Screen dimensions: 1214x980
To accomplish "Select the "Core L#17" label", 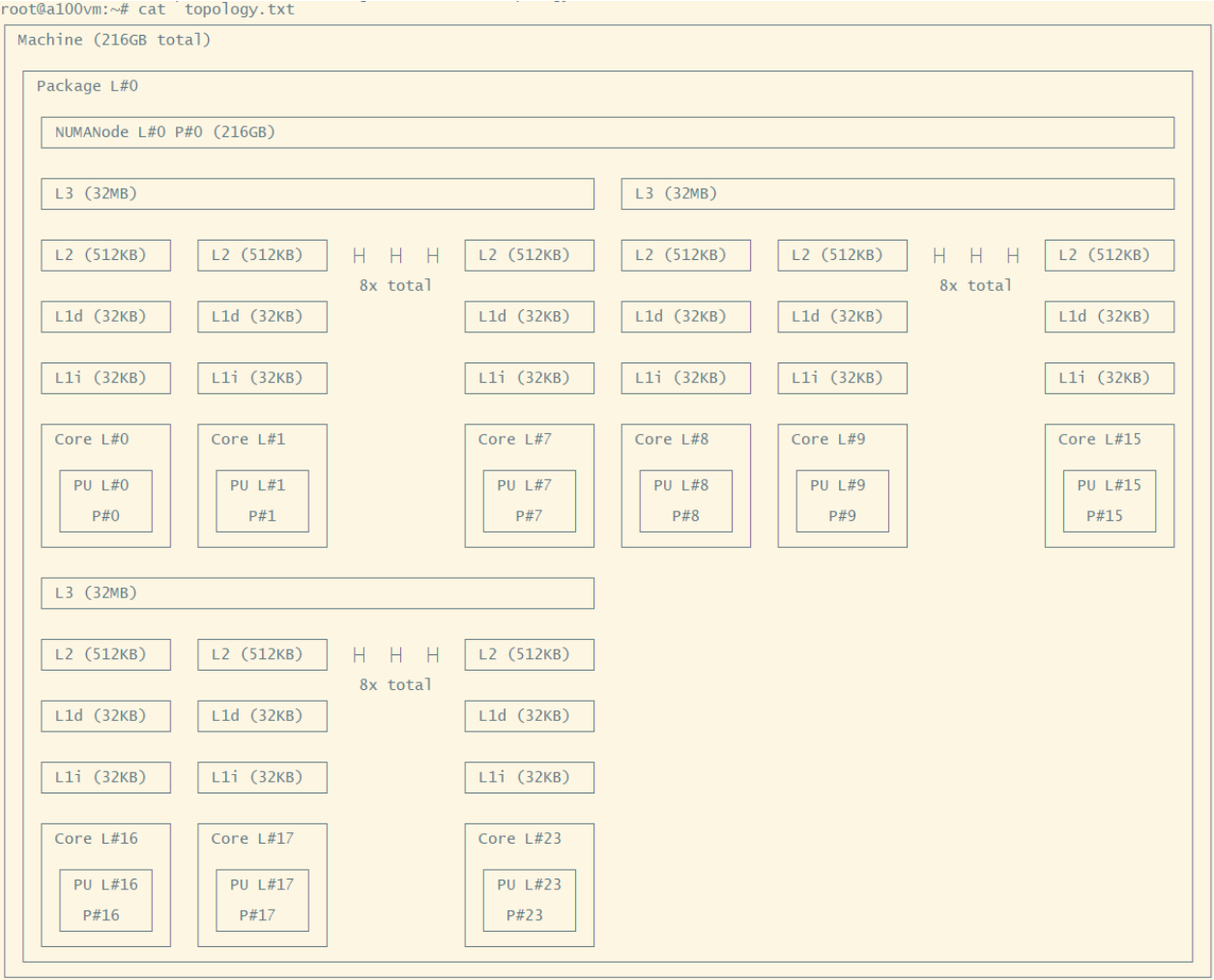I will pos(253,838).
